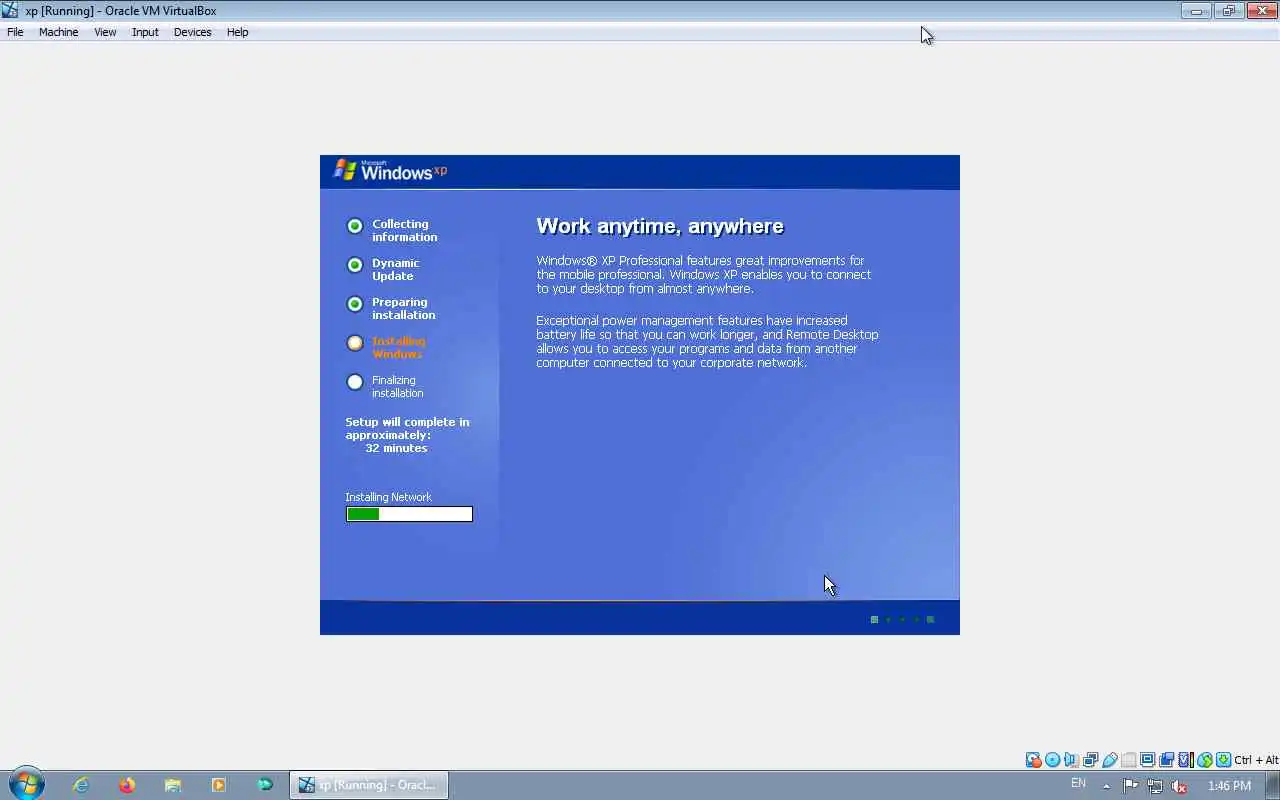Click the display monitor indicator icon
The width and height of the screenshot is (1280, 800).
(x=1147, y=760)
